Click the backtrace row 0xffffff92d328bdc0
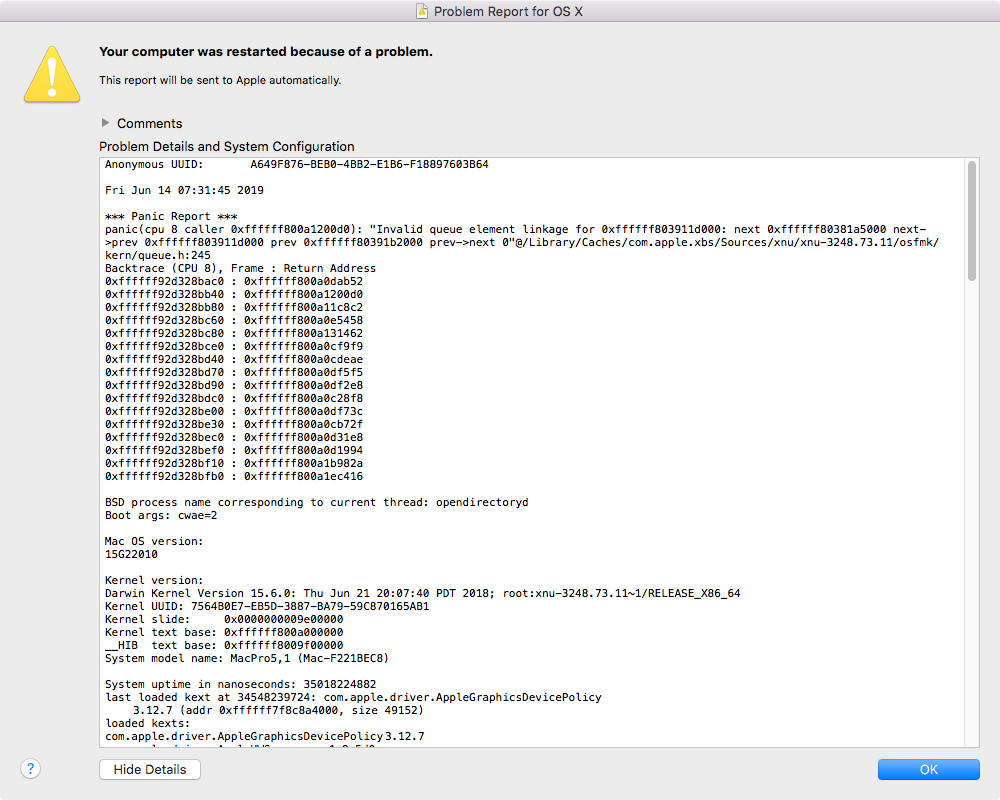1000x800 pixels. [234, 398]
